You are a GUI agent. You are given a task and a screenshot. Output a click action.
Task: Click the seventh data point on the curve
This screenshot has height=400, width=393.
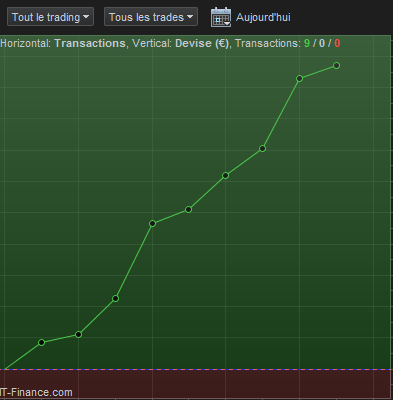(262, 148)
